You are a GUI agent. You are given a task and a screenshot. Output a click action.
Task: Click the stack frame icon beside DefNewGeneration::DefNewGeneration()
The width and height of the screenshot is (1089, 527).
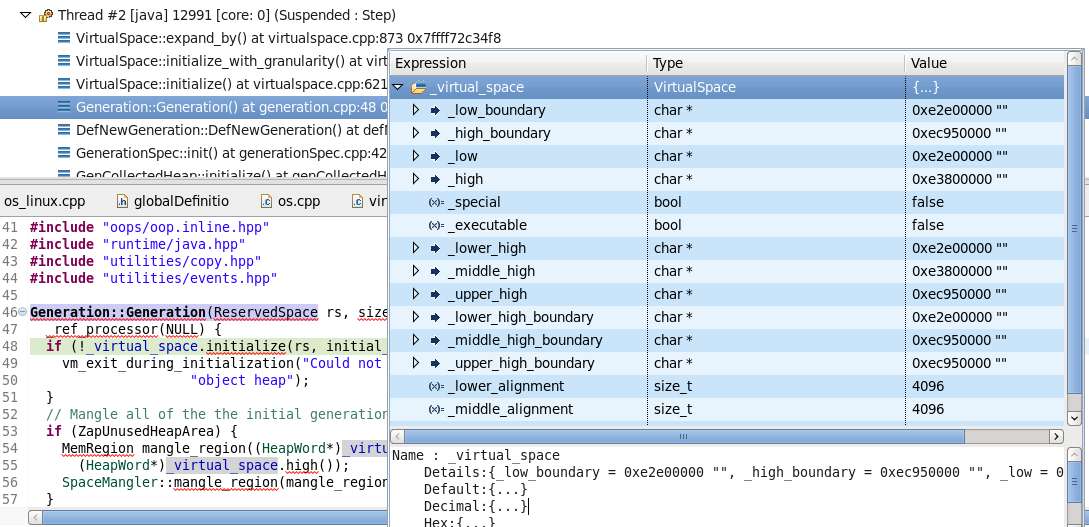64,130
